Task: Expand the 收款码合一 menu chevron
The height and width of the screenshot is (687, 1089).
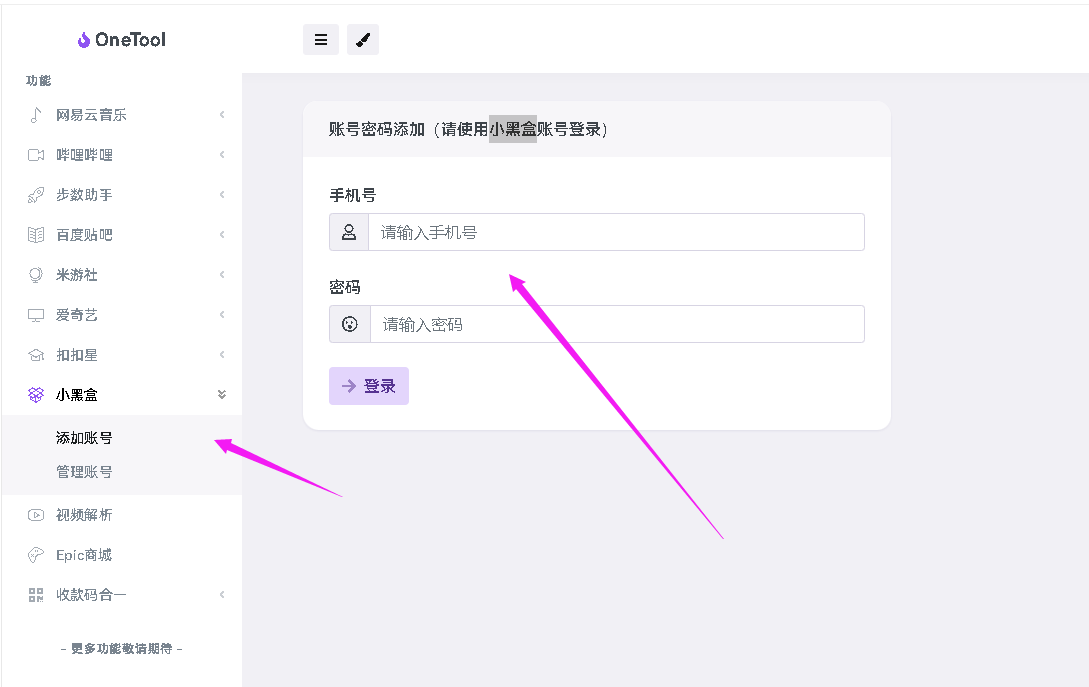Action: (x=222, y=595)
